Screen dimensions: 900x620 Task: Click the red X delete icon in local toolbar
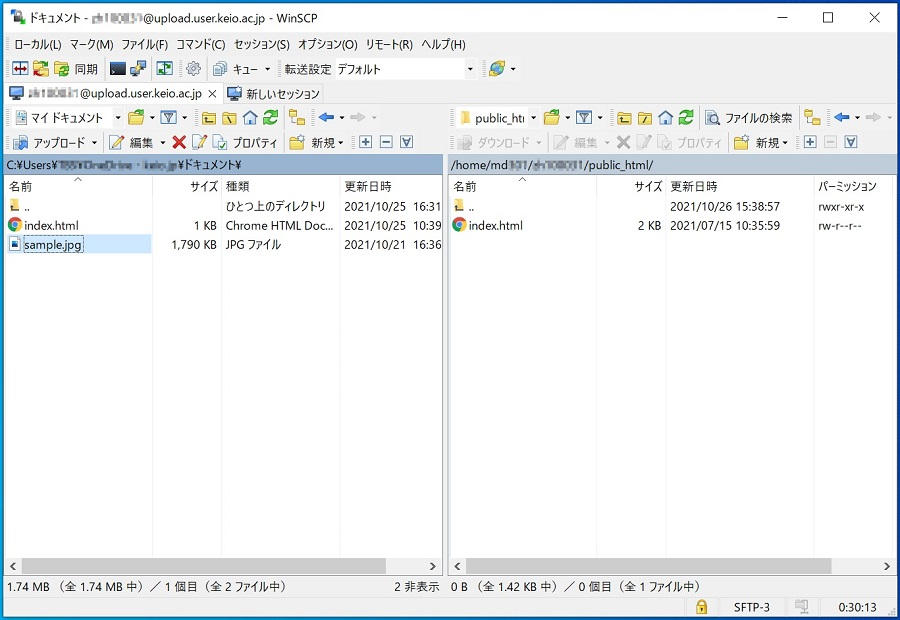tap(179, 143)
